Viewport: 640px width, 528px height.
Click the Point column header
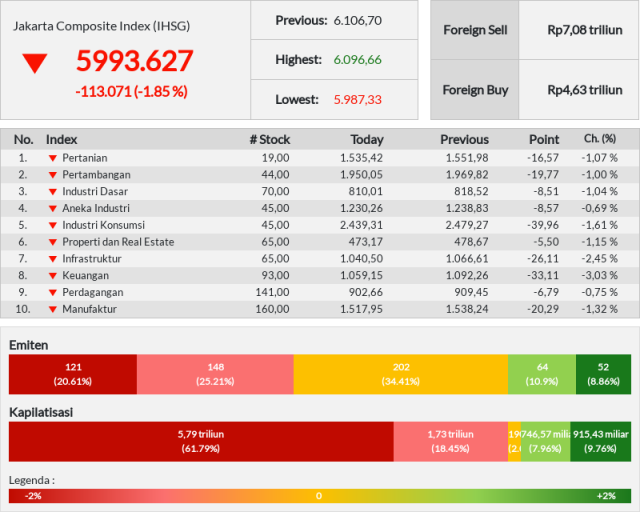[544, 140]
